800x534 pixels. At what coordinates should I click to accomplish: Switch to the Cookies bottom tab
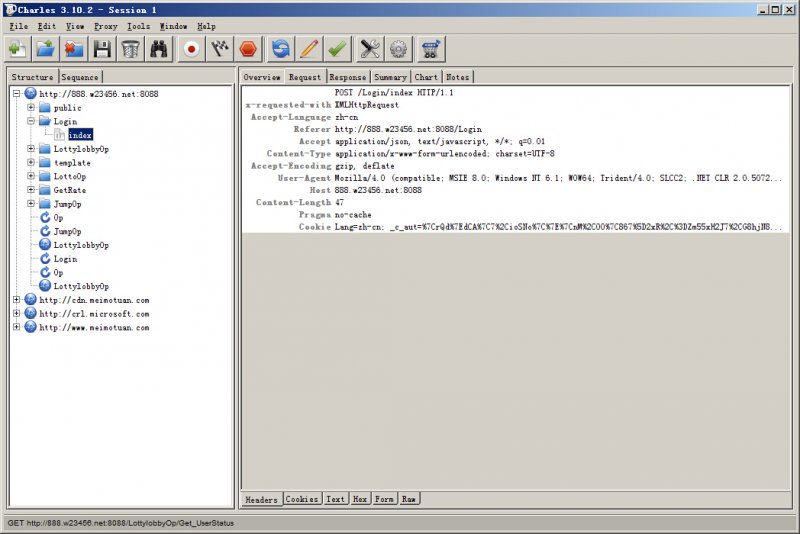point(302,499)
